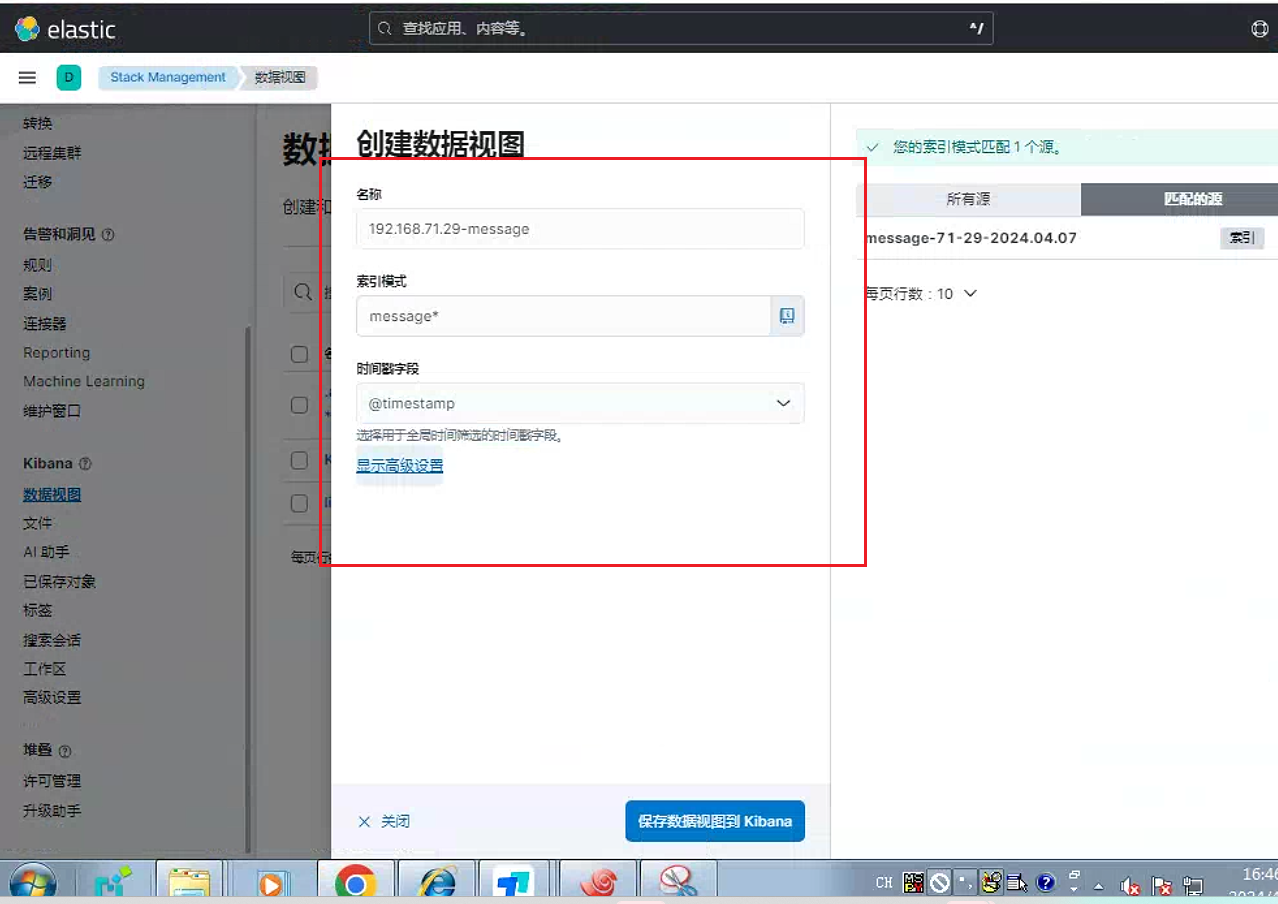
Task: Open Reporting in the sidebar
Action: pyautogui.click(x=56, y=352)
